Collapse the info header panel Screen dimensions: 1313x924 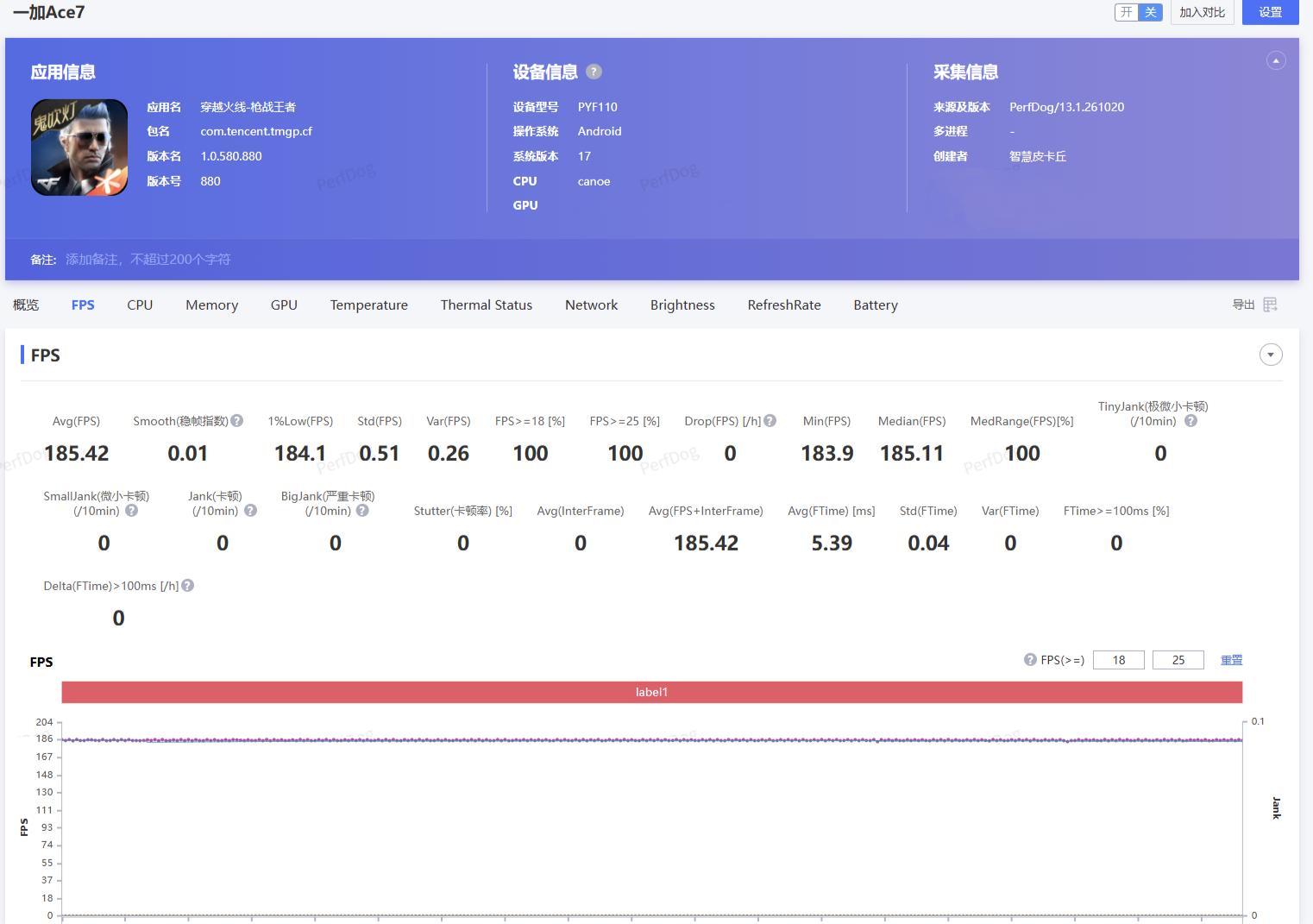[x=1276, y=60]
